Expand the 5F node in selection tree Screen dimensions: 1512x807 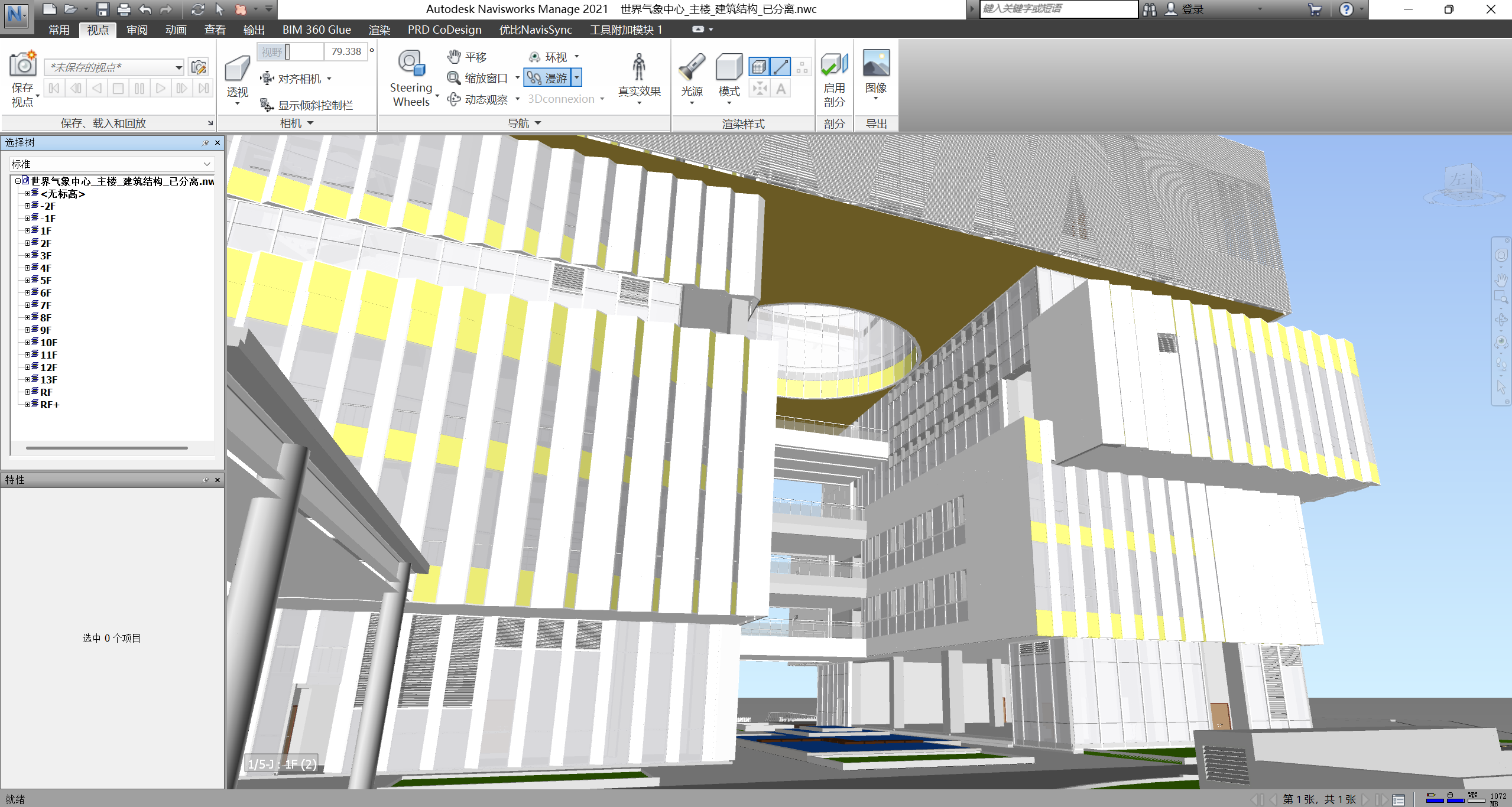(x=27, y=281)
